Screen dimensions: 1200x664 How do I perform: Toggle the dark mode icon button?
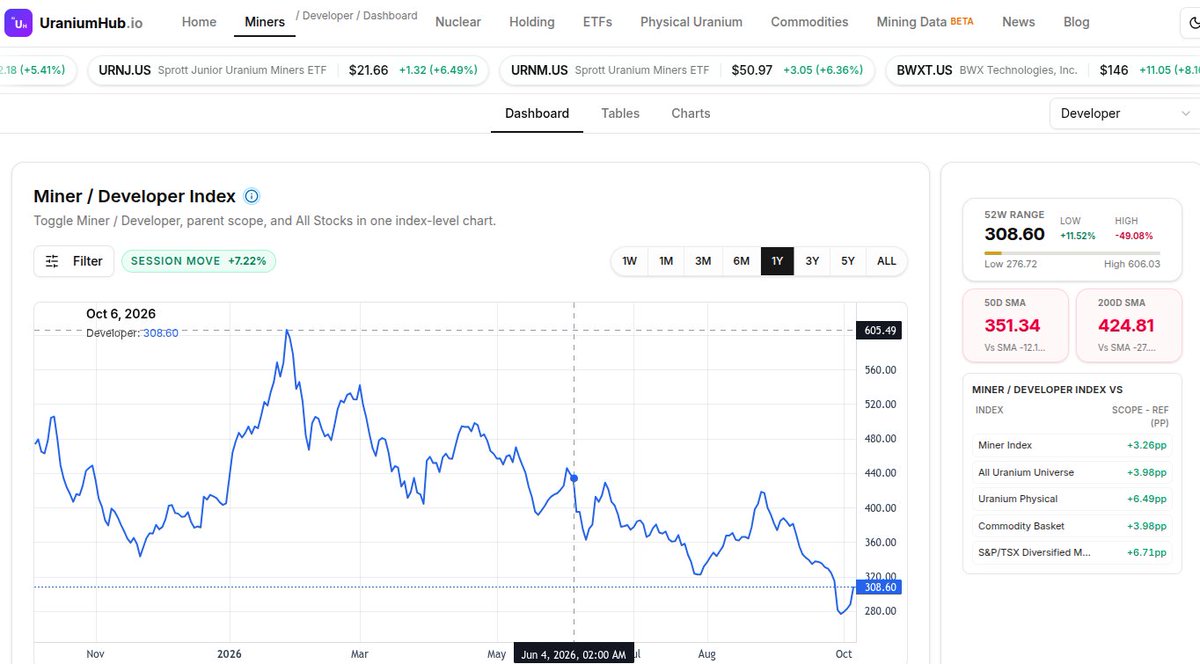1192,22
